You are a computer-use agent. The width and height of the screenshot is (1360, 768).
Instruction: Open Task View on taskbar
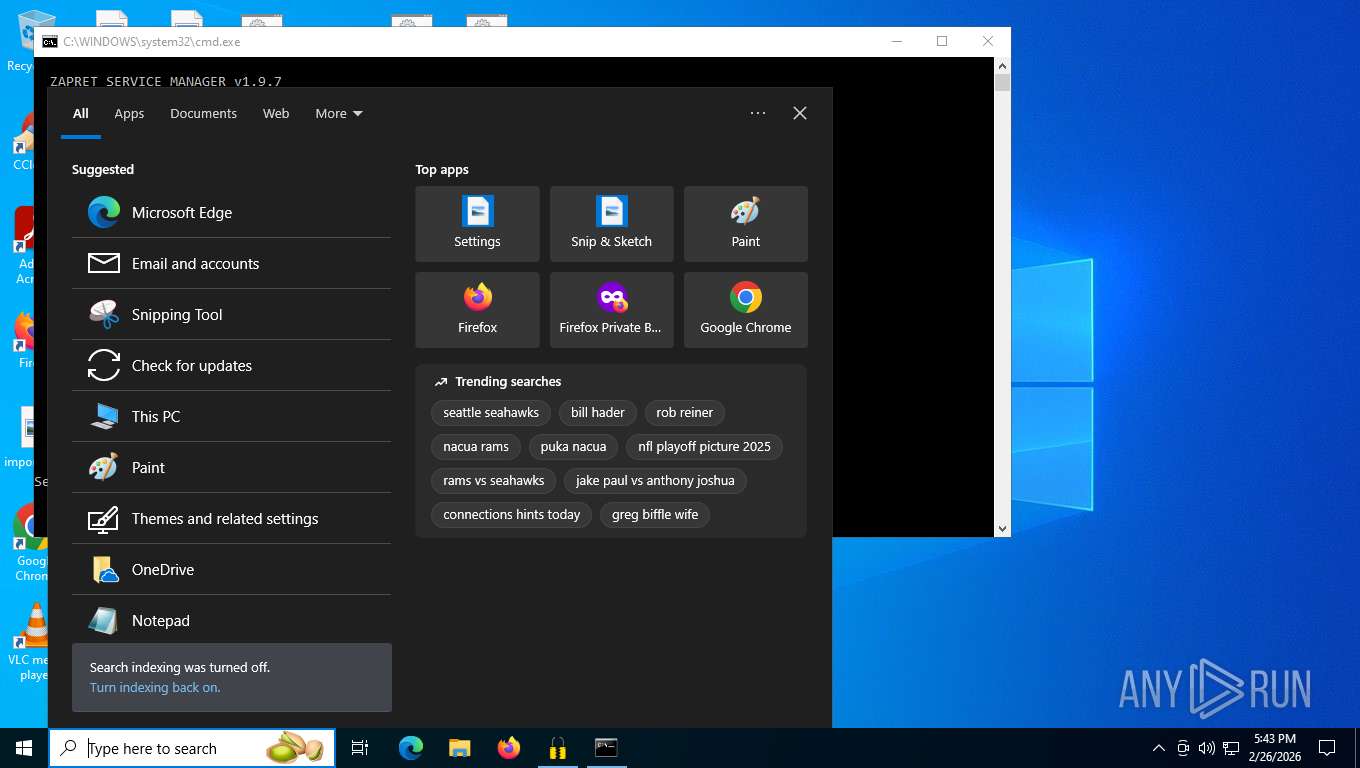[360, 748]
